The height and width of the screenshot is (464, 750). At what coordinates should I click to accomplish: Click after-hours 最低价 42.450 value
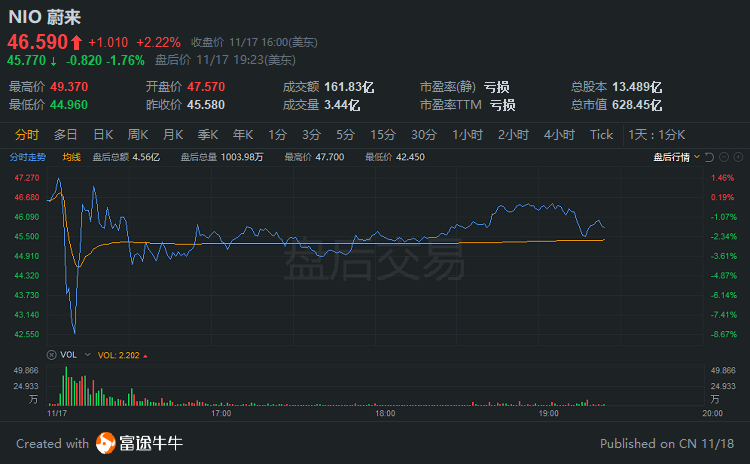pyautogui.click(x=410, y=157)
